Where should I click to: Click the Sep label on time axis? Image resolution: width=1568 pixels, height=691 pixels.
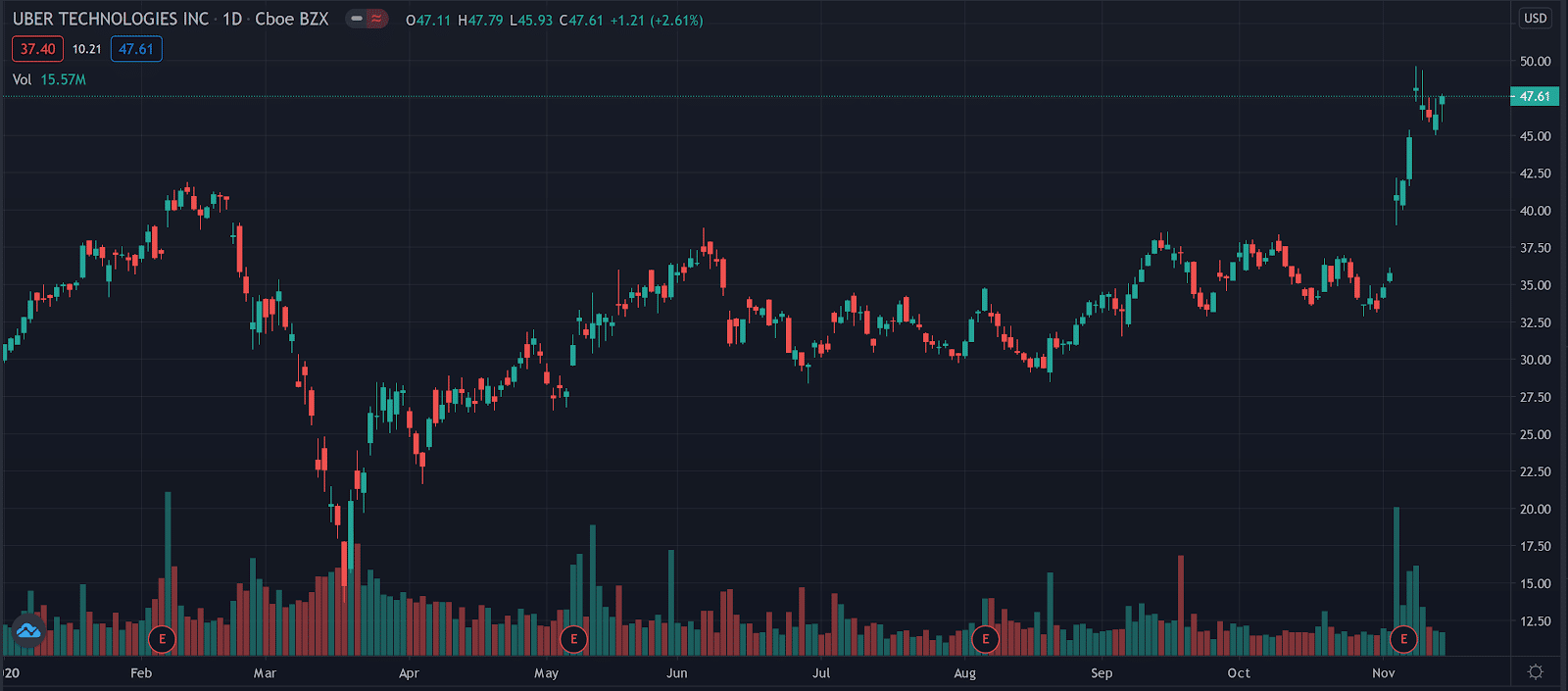click(x=1102, y=673)
